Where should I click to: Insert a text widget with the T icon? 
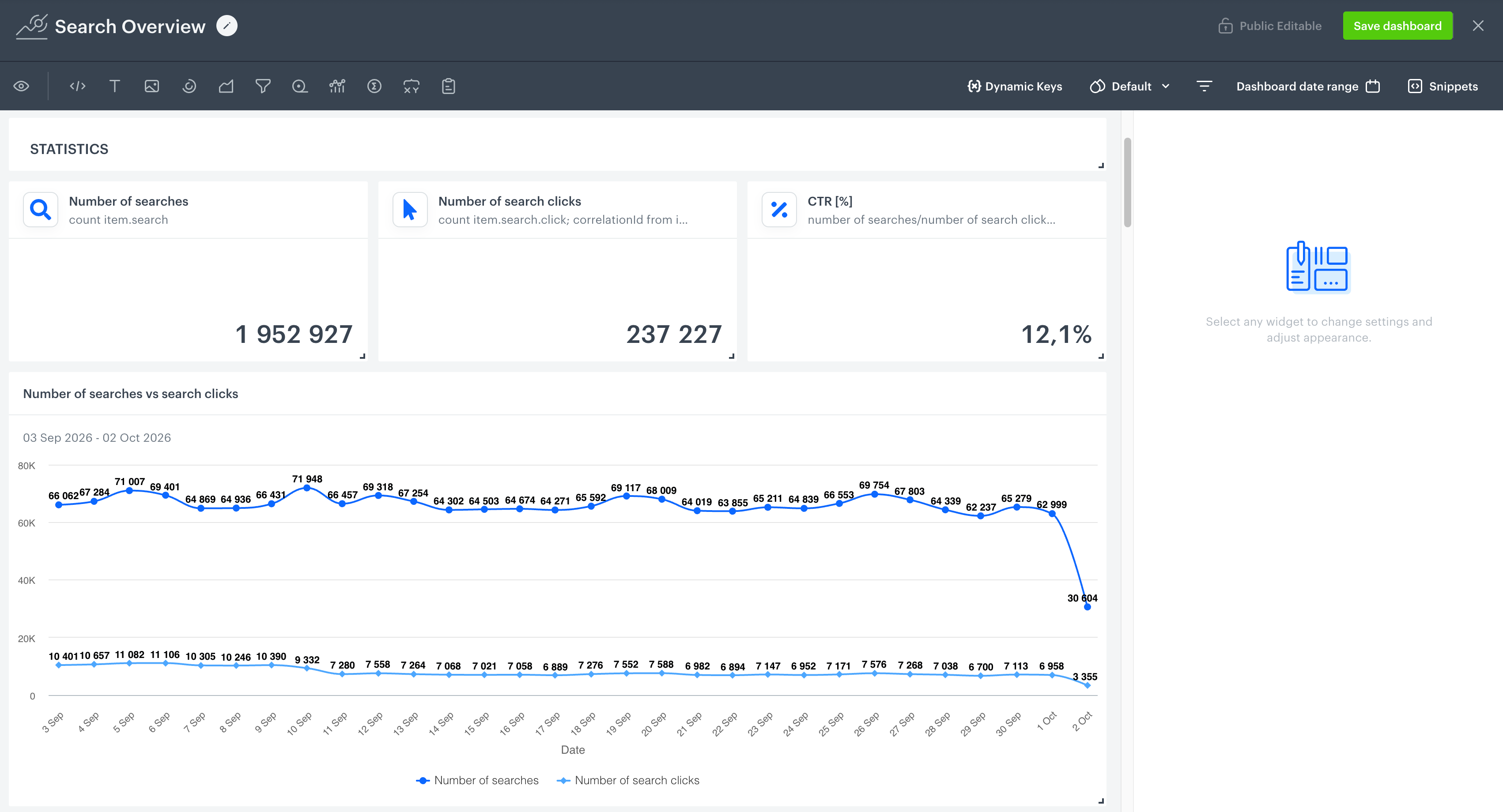114,86
